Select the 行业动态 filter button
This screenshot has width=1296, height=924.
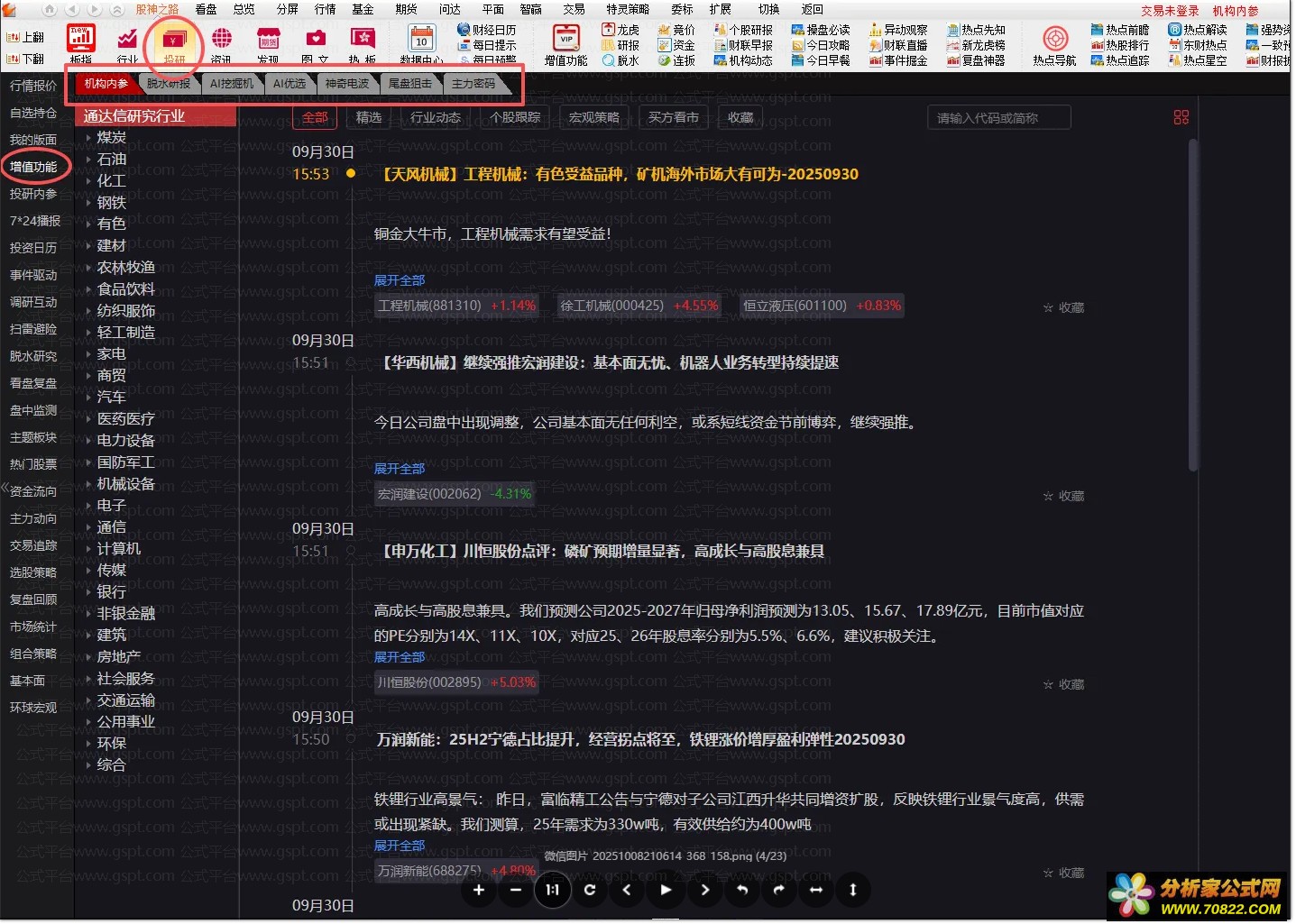[436, 117]
